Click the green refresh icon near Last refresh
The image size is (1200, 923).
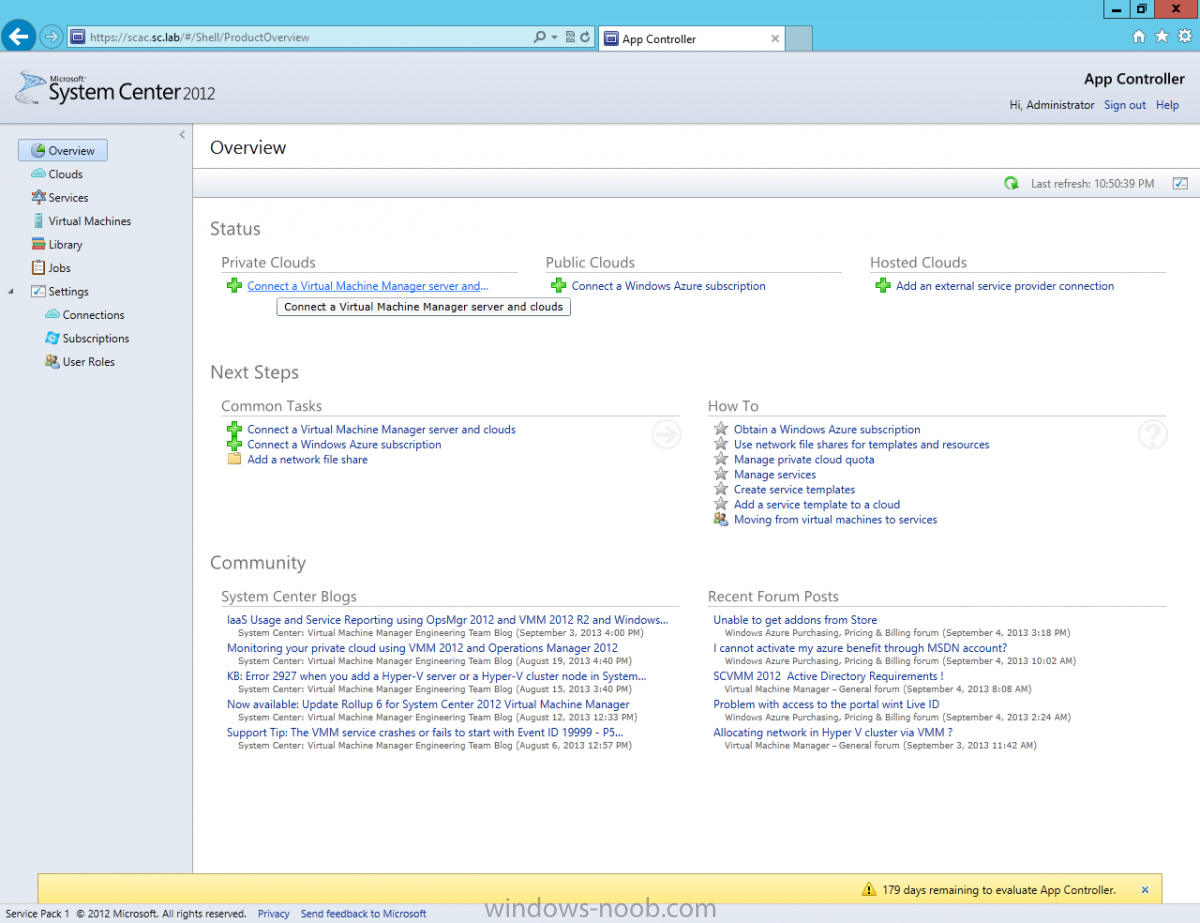point(1012,184)
